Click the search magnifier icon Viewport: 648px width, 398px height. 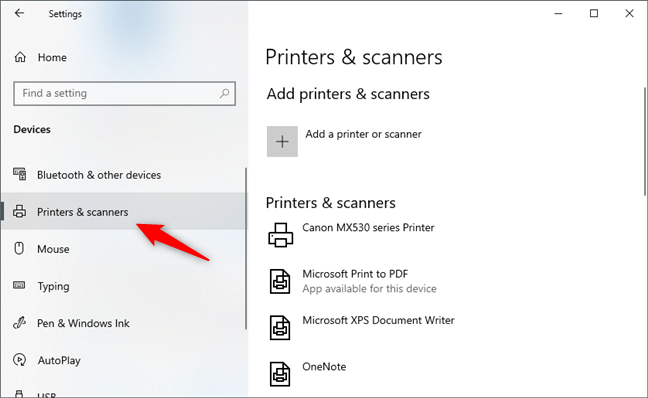coord(224,93)
